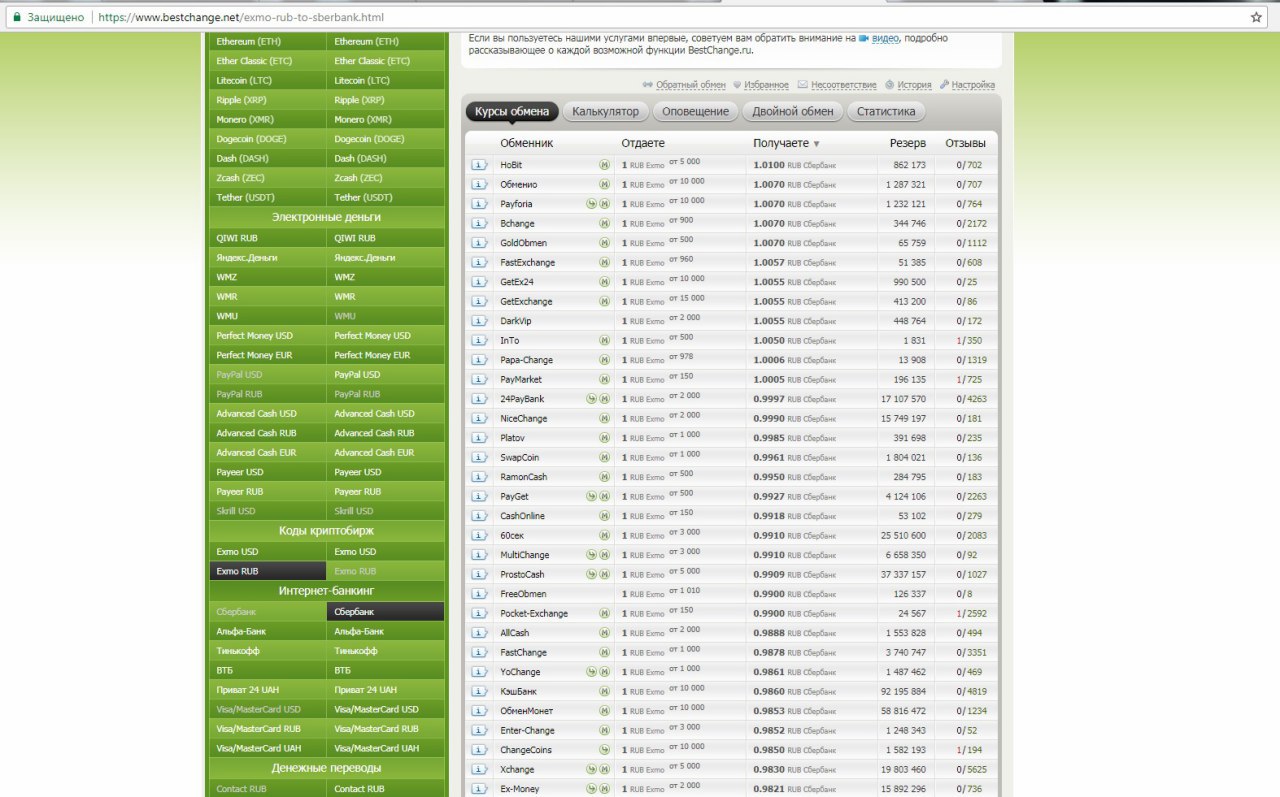
Task: Bookmark page with the star icon
Action: (1256, 17)
